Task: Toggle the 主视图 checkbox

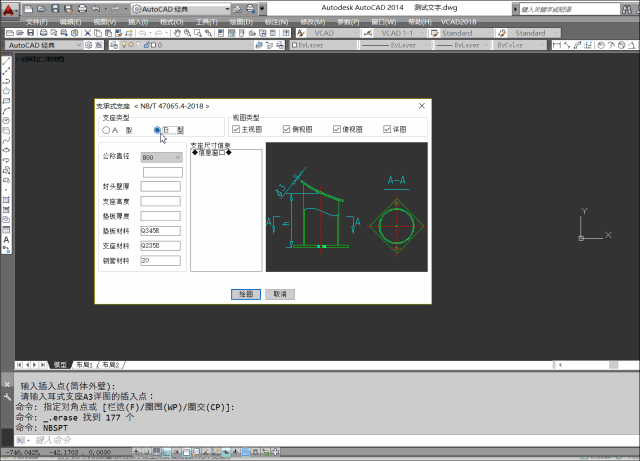Action: pyautogui.click(x=236, y=129)
